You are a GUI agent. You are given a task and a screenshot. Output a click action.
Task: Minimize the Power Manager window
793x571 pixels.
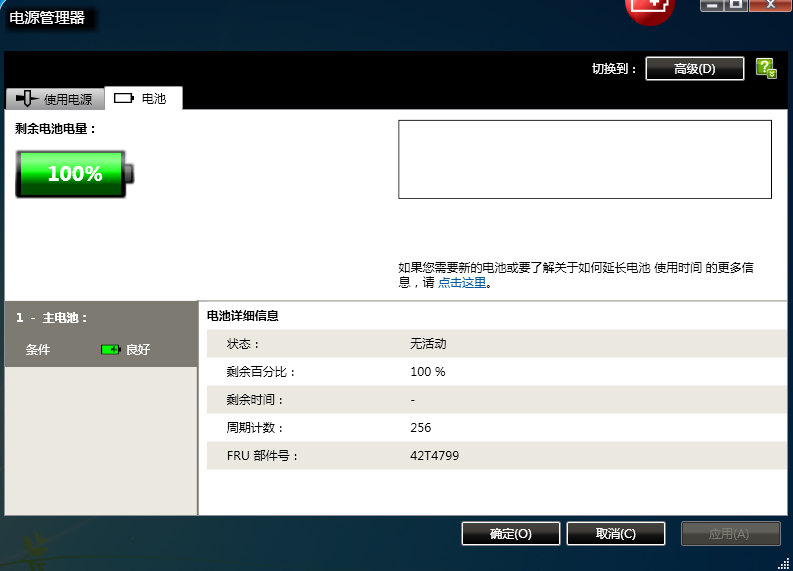(712, 5)
